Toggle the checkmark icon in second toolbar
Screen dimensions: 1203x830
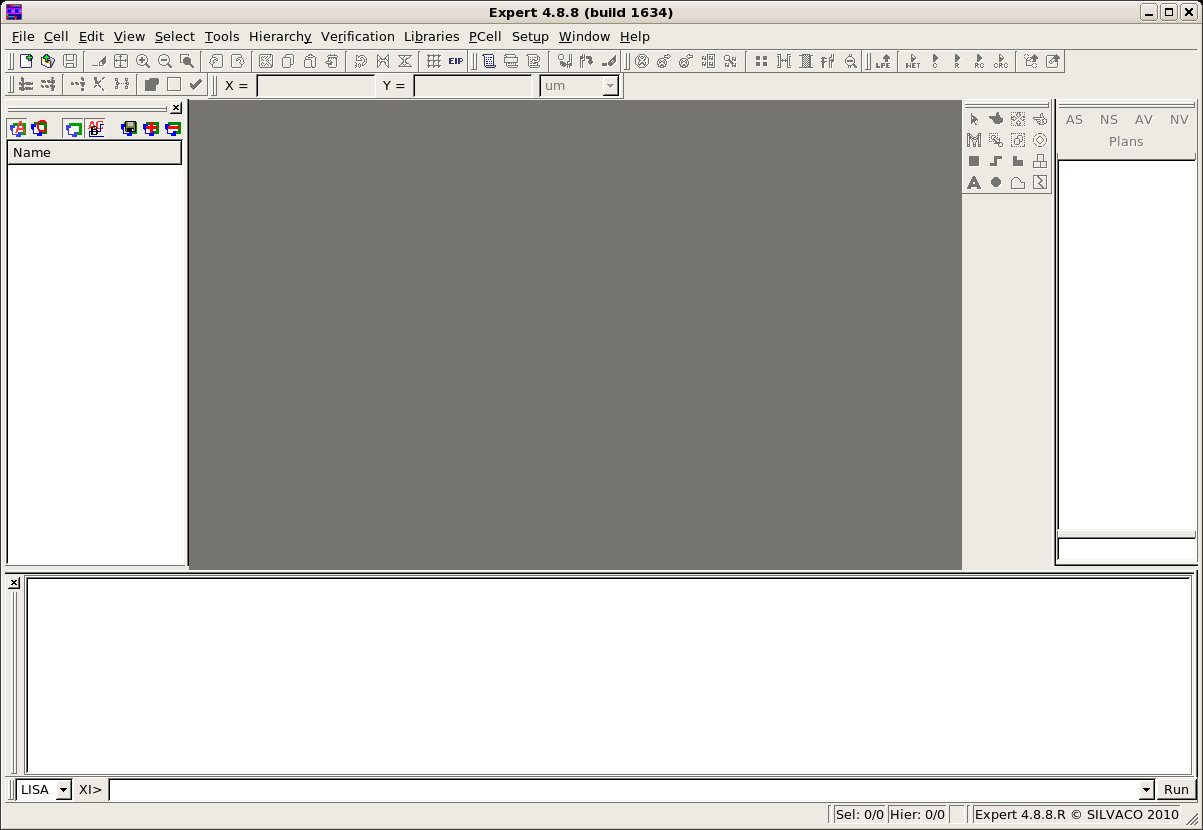coord(196,85)
